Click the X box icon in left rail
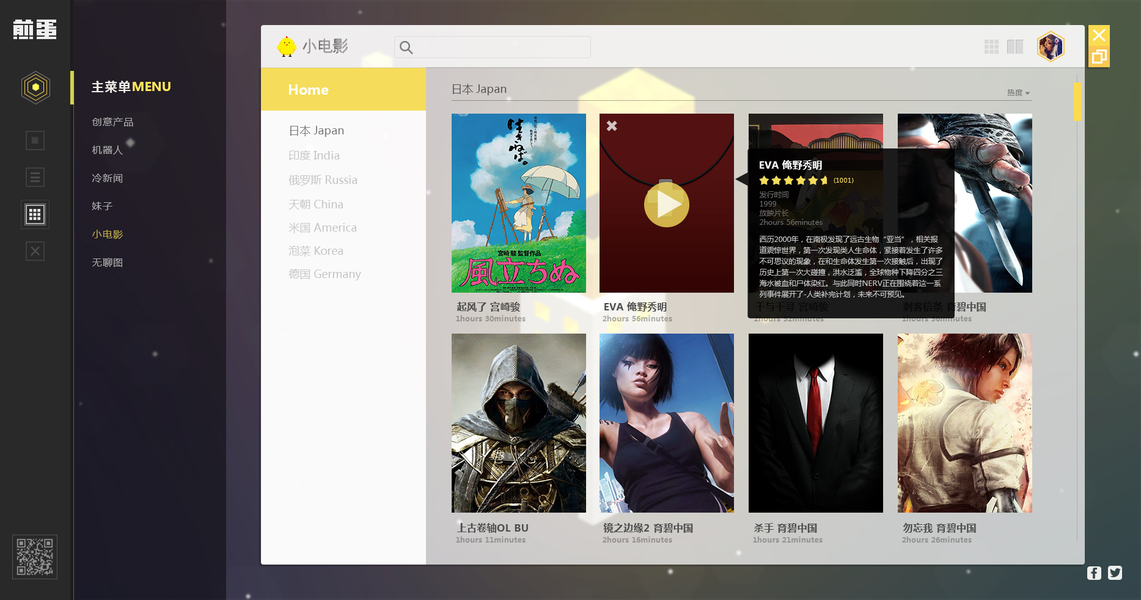Viewport: 1141px width, 600px height. coord(35,252)
